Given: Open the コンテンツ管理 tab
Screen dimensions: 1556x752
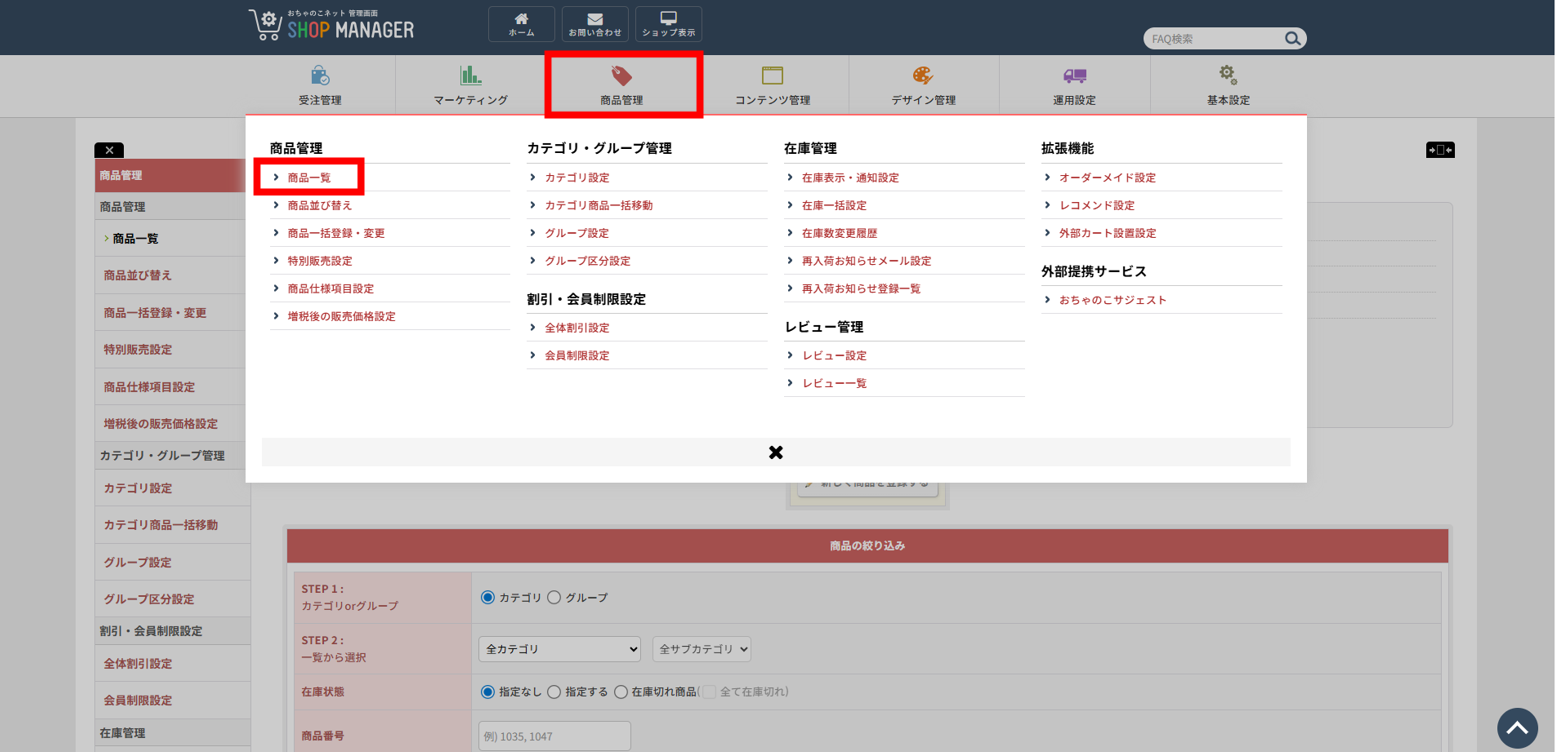Looking at the screenshot, I should [x=772, y=85].
